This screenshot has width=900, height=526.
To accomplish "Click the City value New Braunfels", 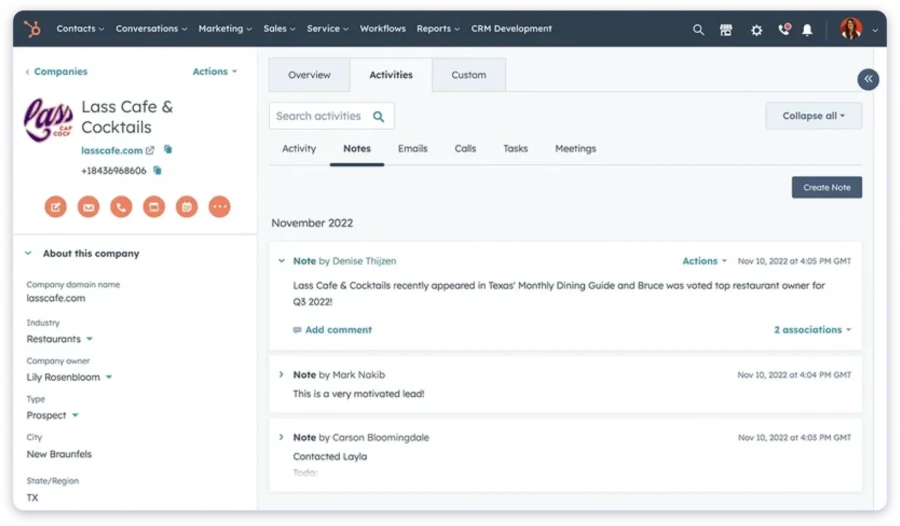I will pos(59,454).
